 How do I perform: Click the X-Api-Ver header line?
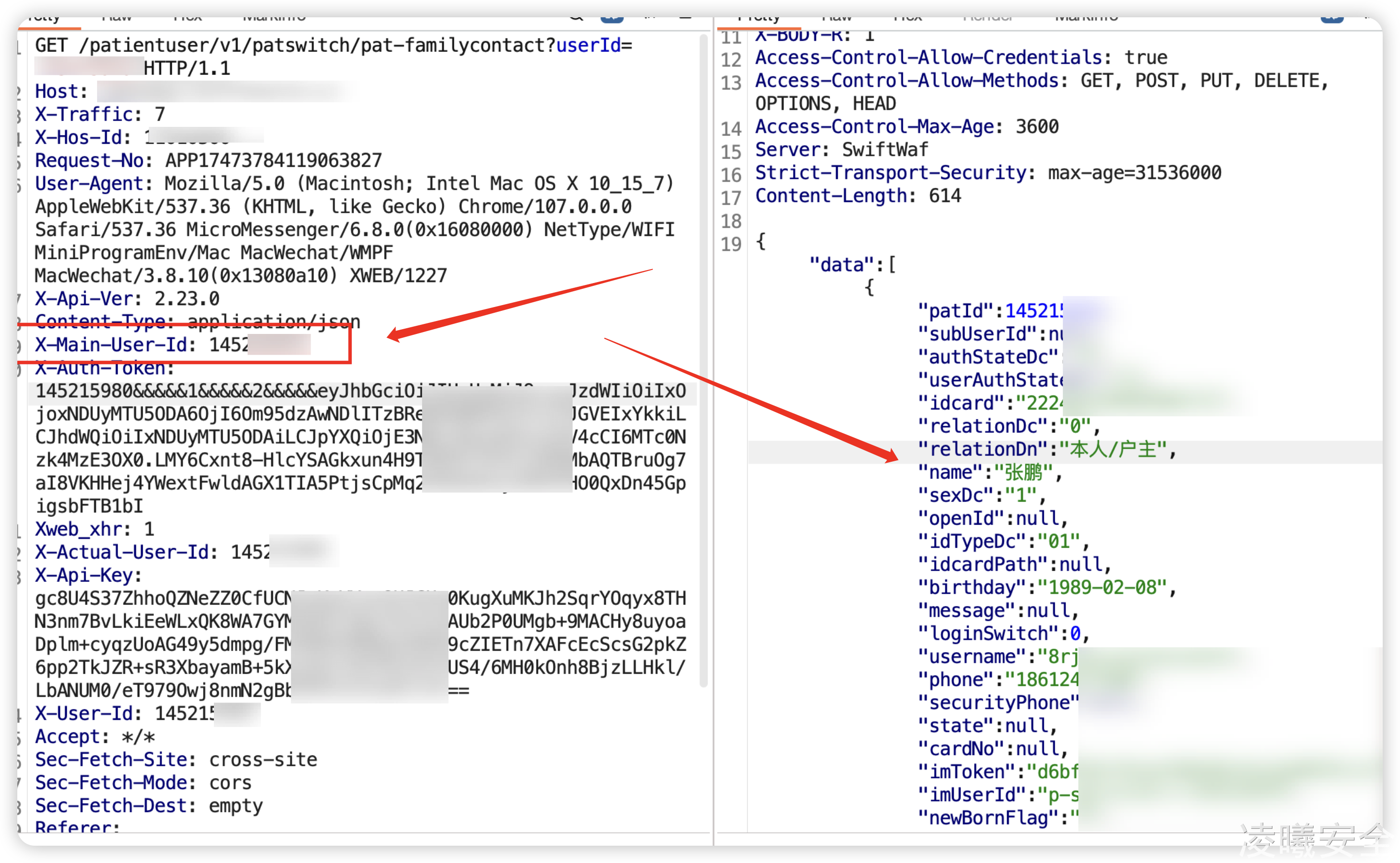click(127, 298)
